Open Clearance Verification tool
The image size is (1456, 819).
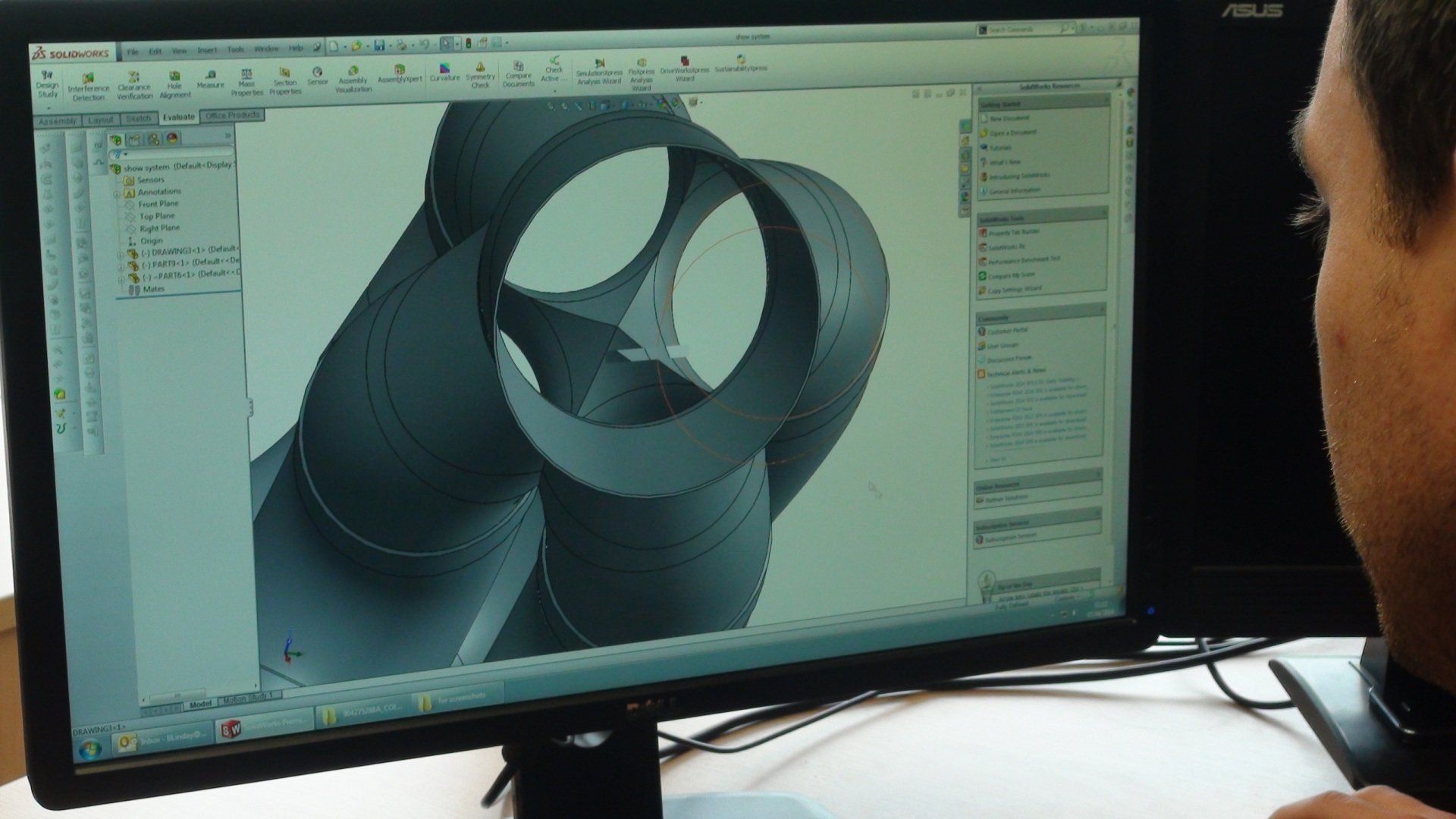[x=134, y=86]
